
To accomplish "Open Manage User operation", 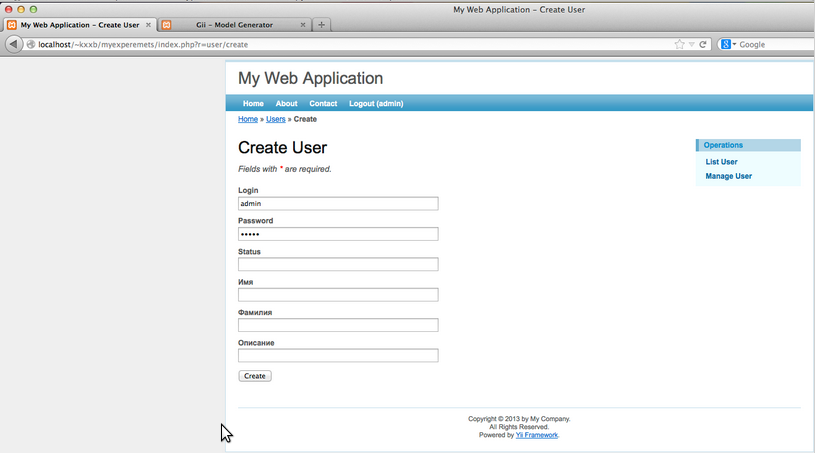I will click(729, 176).
